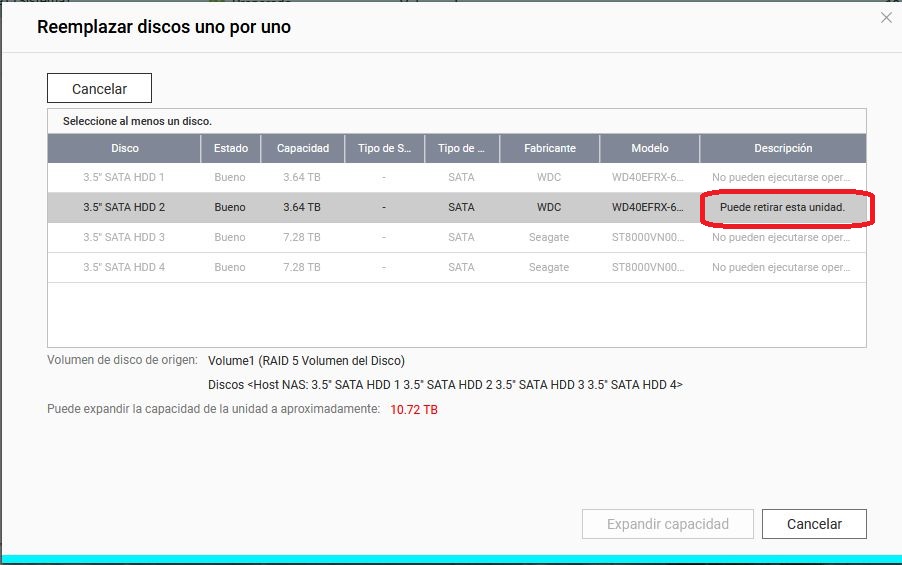Image resolution: width=902 pixels, height=565 pixels.
Task: Sort by the Capacidad column header
Action: (x=303, y=148)
